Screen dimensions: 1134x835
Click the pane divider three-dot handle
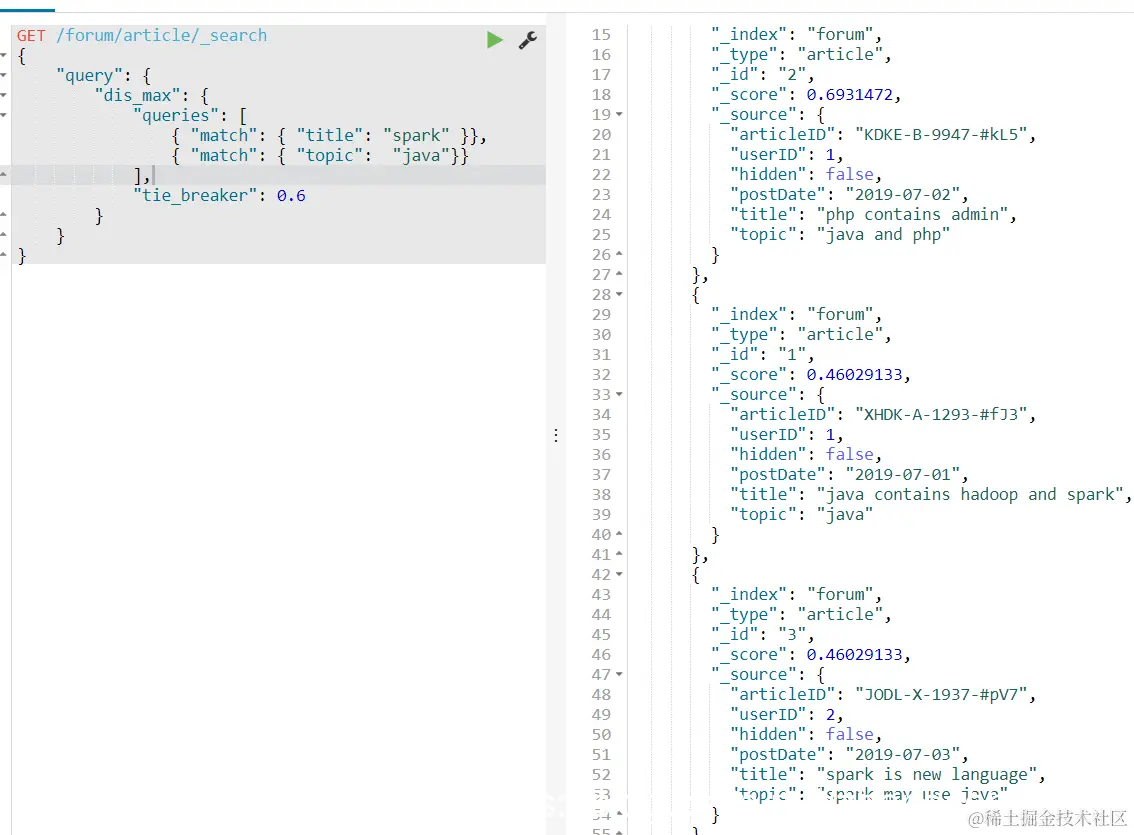click(555, 435)
